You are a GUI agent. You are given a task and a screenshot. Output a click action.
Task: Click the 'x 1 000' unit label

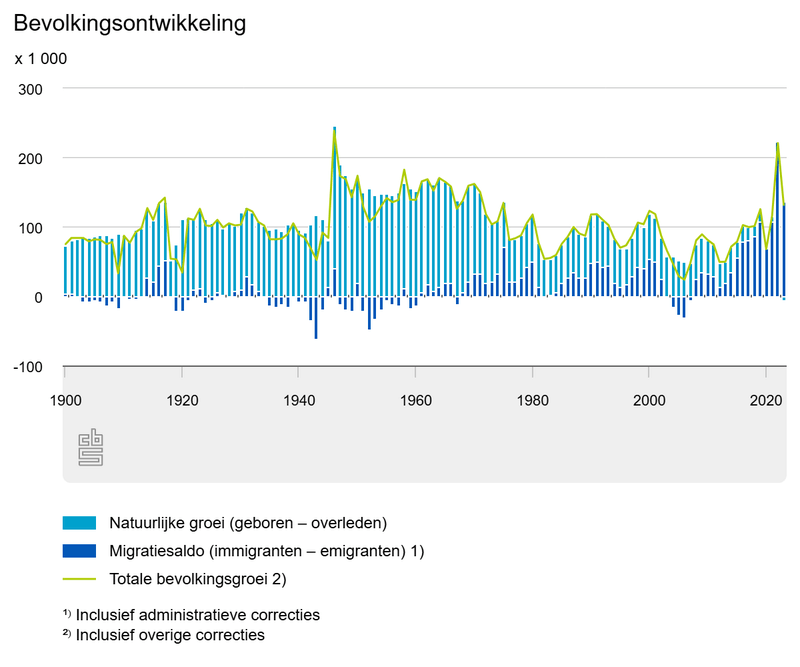[x=41, y=59]
